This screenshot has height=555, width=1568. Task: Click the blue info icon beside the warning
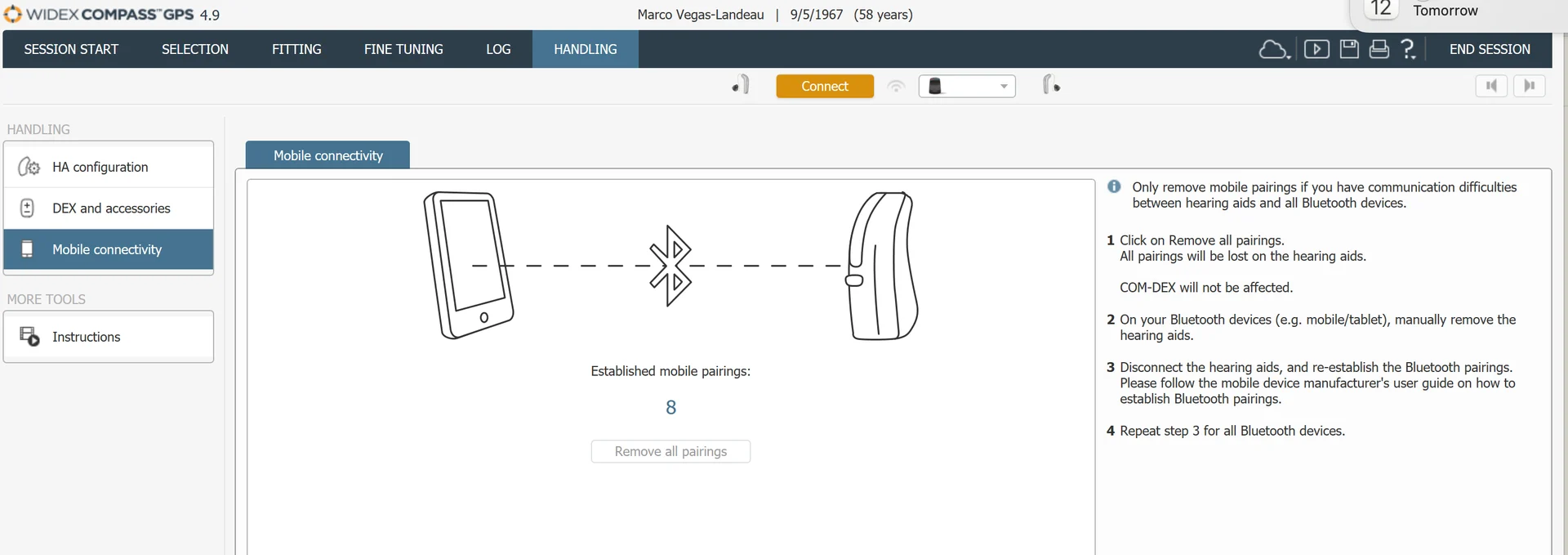pyautogui.click(x=1114, y=186)
